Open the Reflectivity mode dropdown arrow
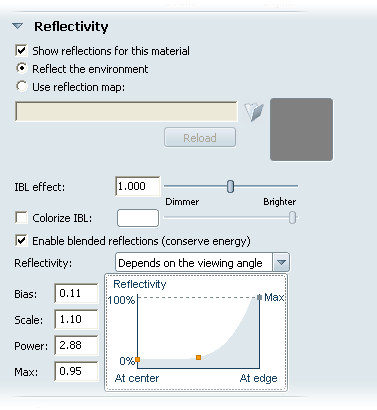 pos(281,263)
